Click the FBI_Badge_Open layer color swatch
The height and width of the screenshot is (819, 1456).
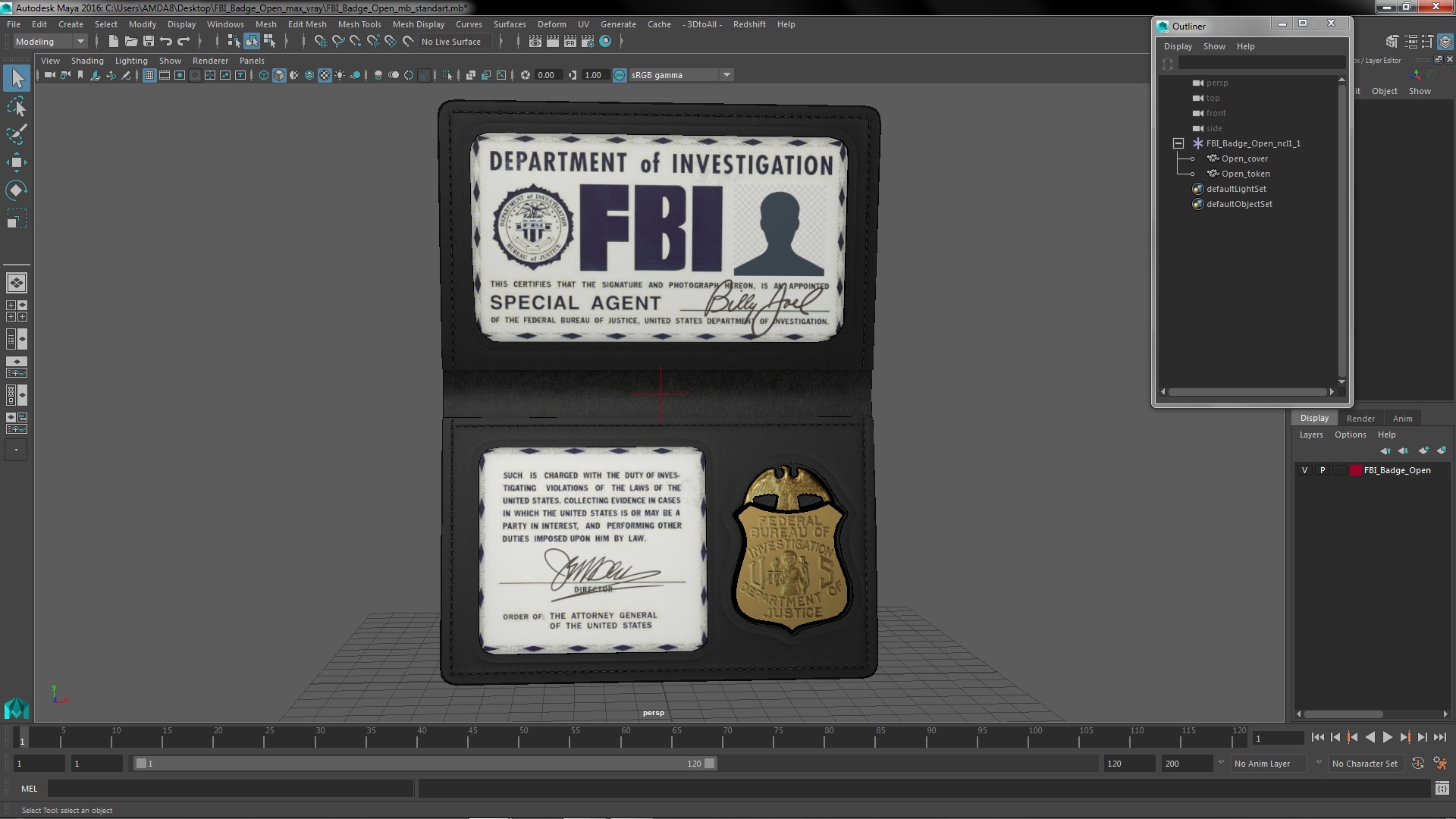[1355, 470]
